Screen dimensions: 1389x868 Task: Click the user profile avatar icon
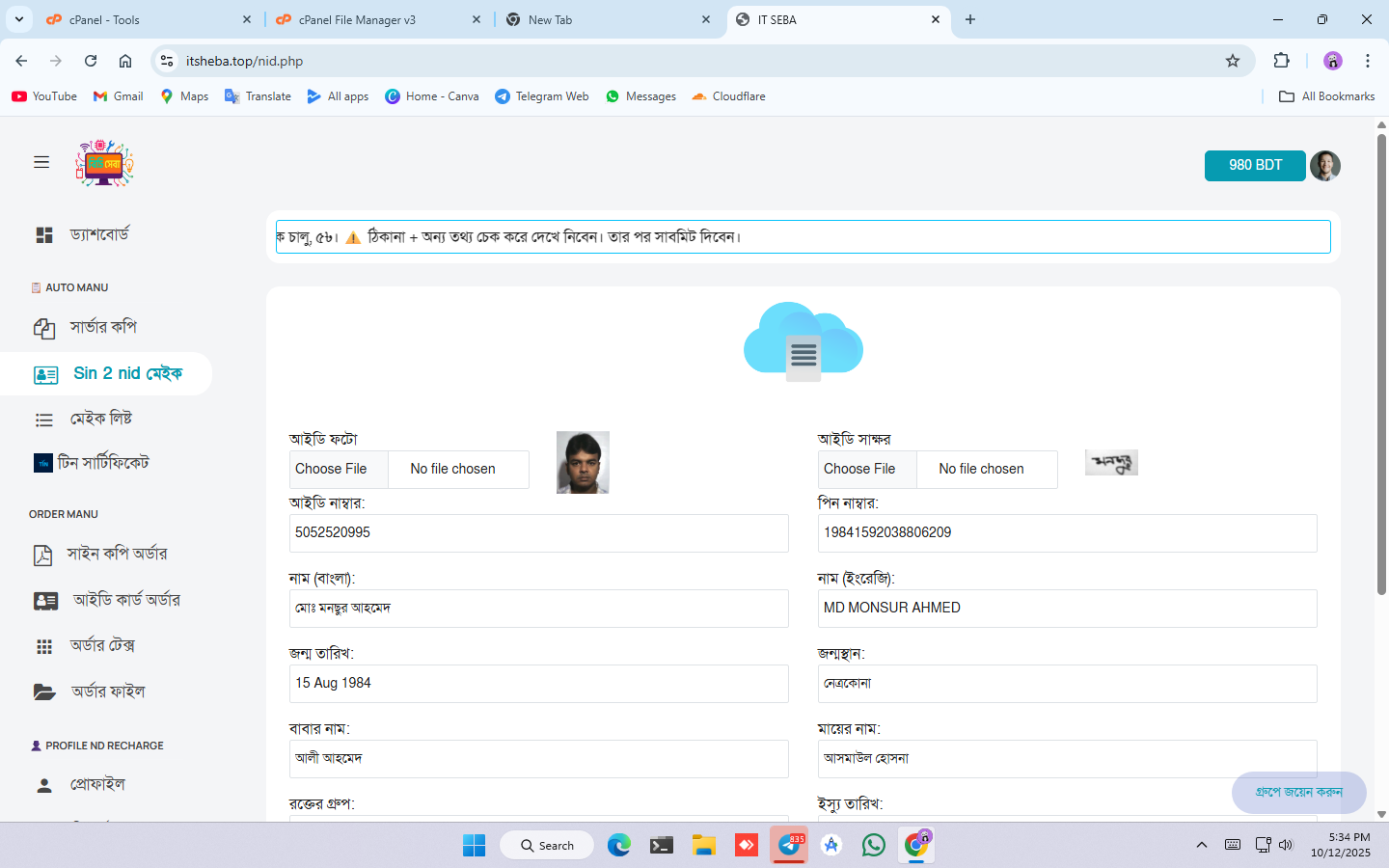(x=1324, y=166)
